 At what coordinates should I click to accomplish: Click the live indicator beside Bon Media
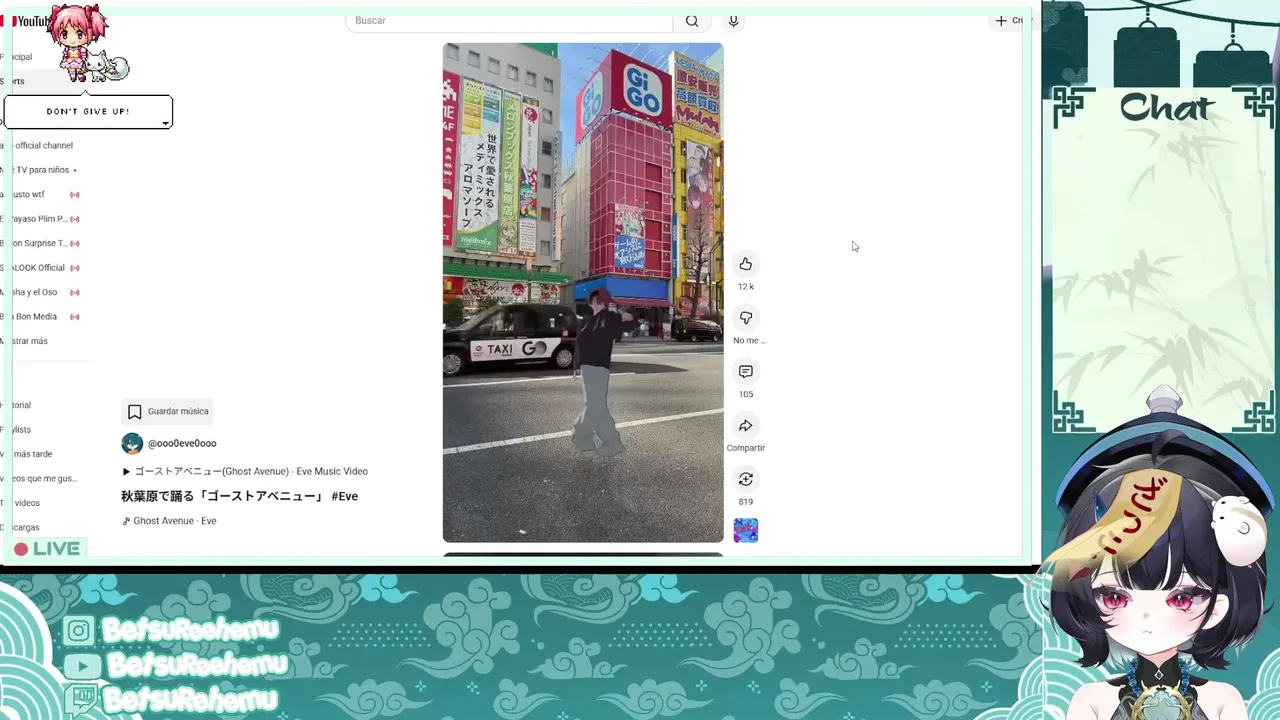tap(75, 317)
